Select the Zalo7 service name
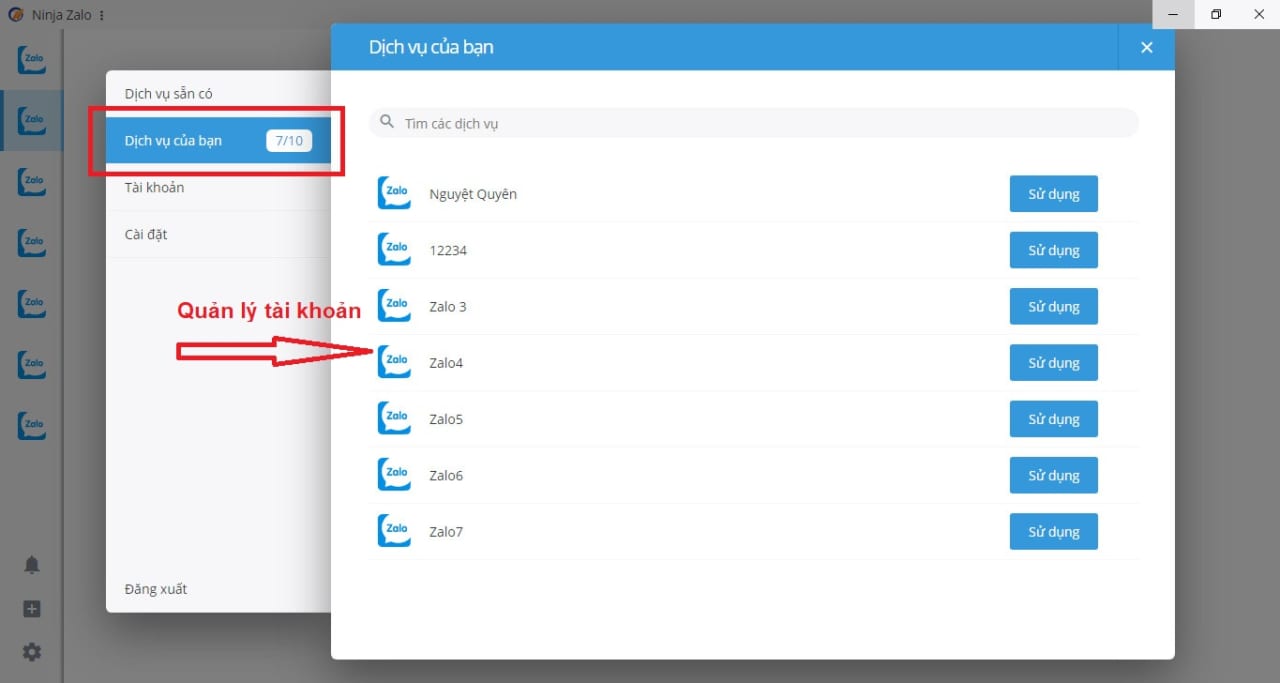Viewport: 1280px width, 683px height. tap(446, 531)
